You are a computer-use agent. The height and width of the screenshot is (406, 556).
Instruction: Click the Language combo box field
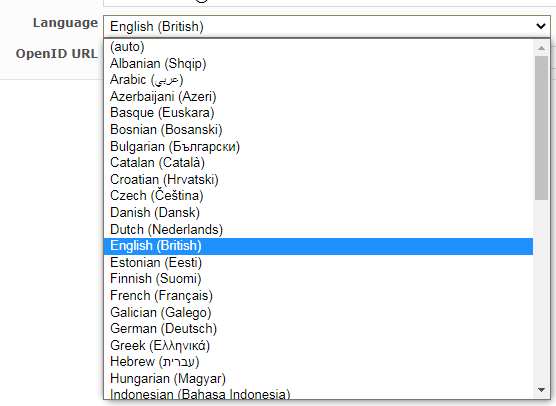pyautogui.click(x=327, y=26)
